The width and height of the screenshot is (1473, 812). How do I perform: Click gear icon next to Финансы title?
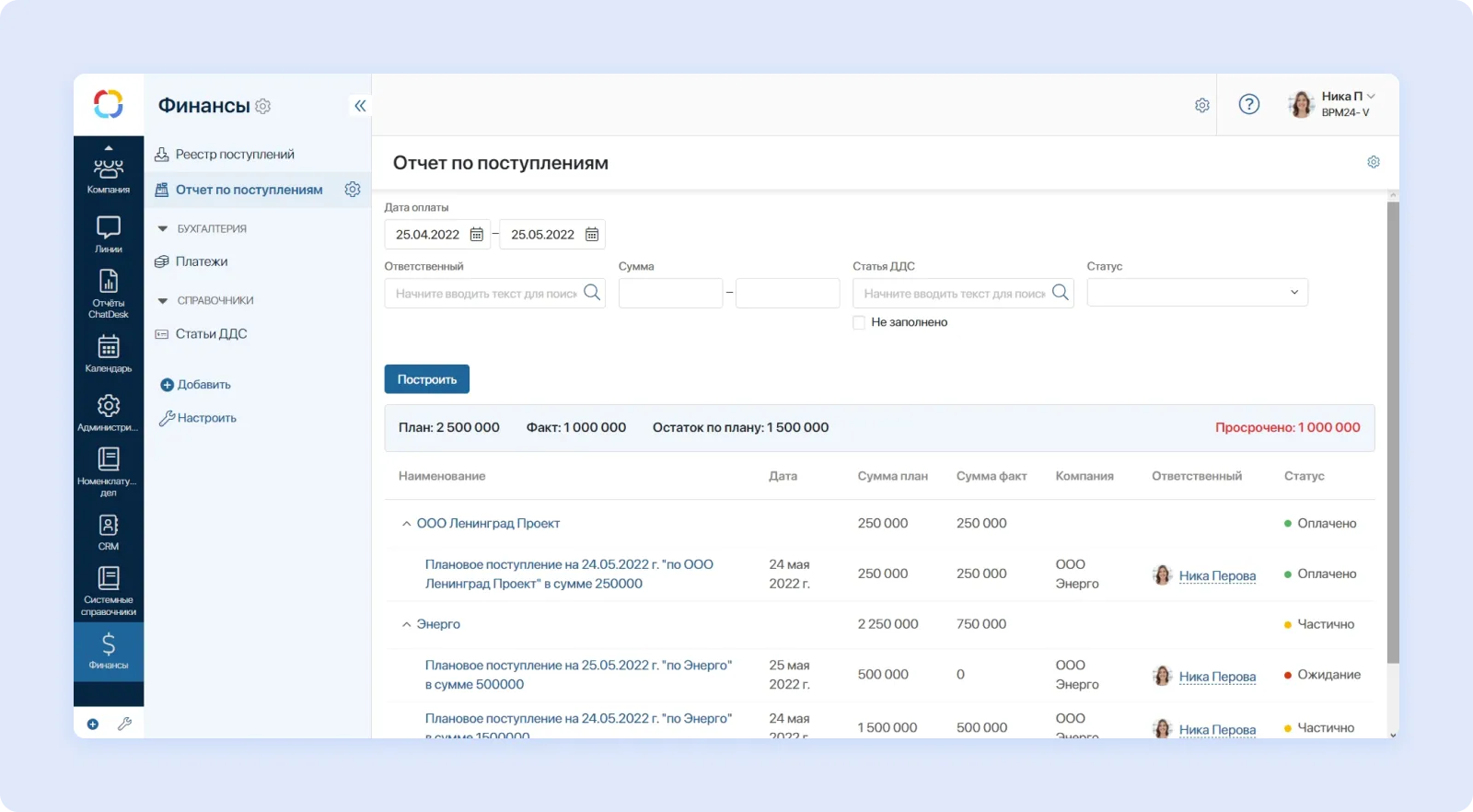(263, 107)
